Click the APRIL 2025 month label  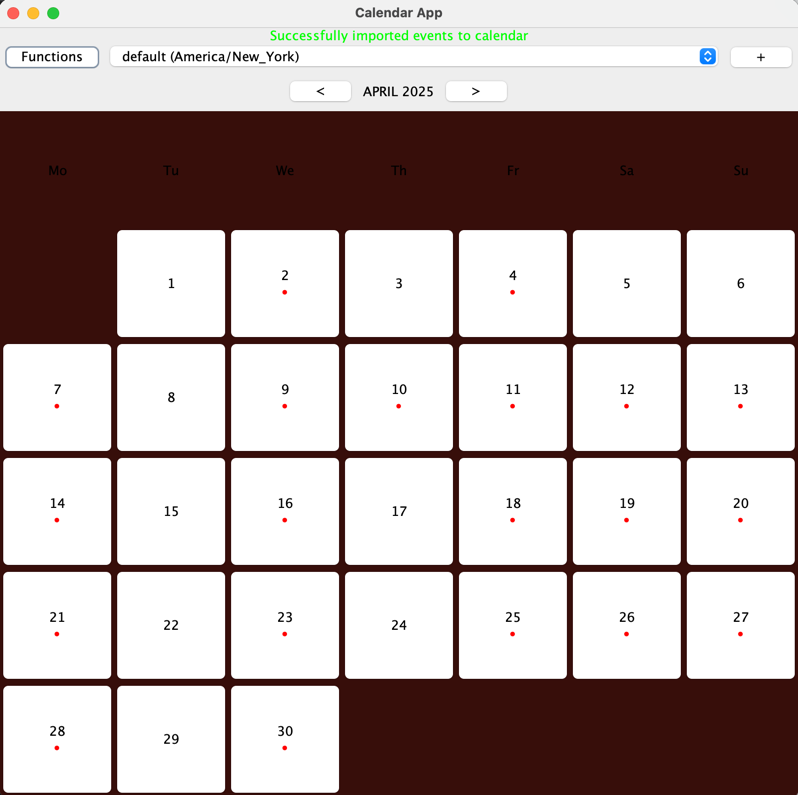398,92
